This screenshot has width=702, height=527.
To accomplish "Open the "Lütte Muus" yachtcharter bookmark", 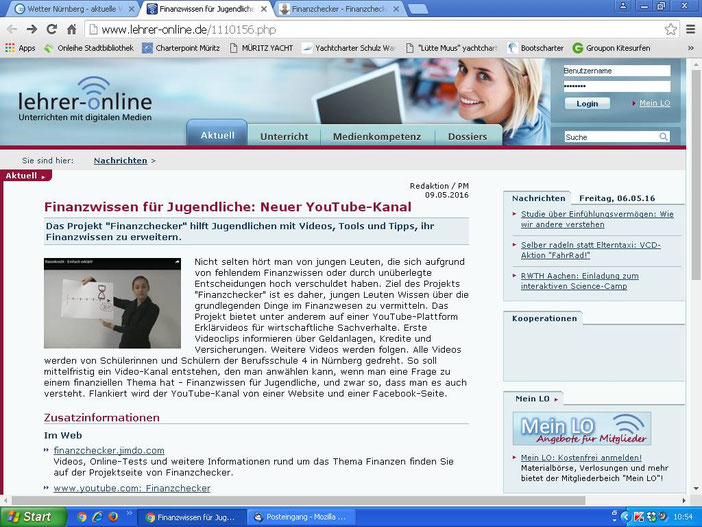I will (x=452, y=48).
